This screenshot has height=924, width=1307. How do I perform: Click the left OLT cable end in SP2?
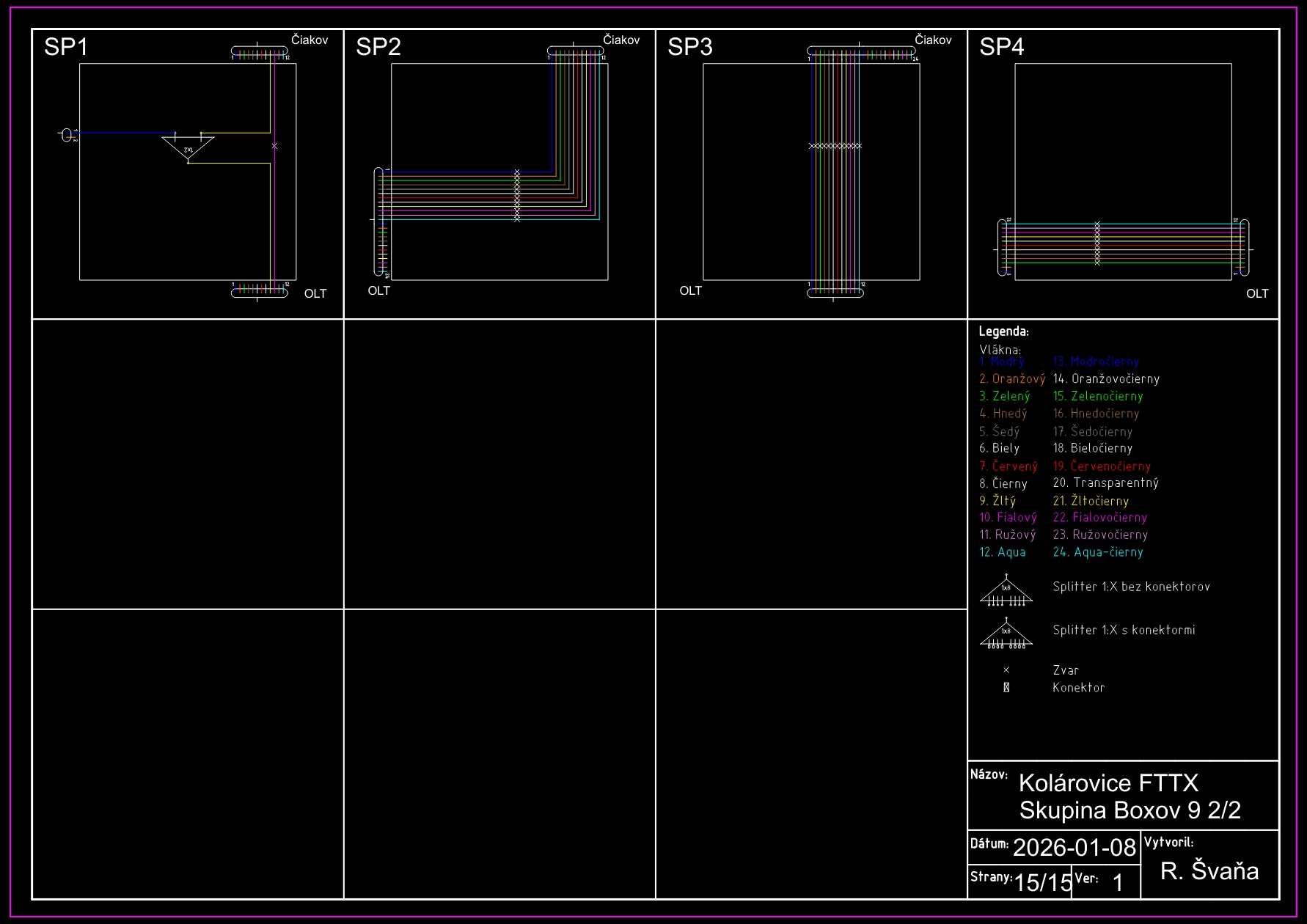point(379,221)
